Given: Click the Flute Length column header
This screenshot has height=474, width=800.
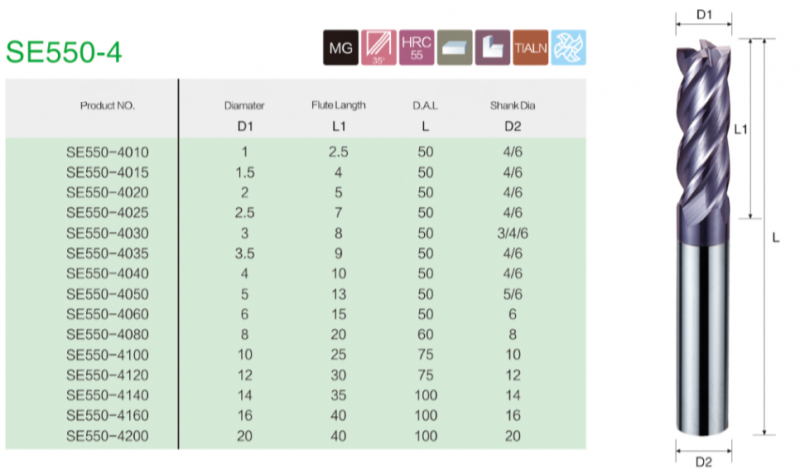Looking at the screenshot, I should pos(339,104).
